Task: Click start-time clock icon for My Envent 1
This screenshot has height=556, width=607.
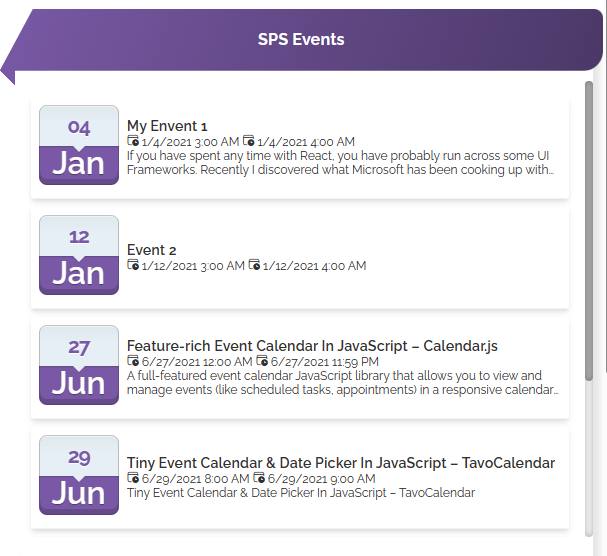Action: pyautogui.click(x=133, y=141)
